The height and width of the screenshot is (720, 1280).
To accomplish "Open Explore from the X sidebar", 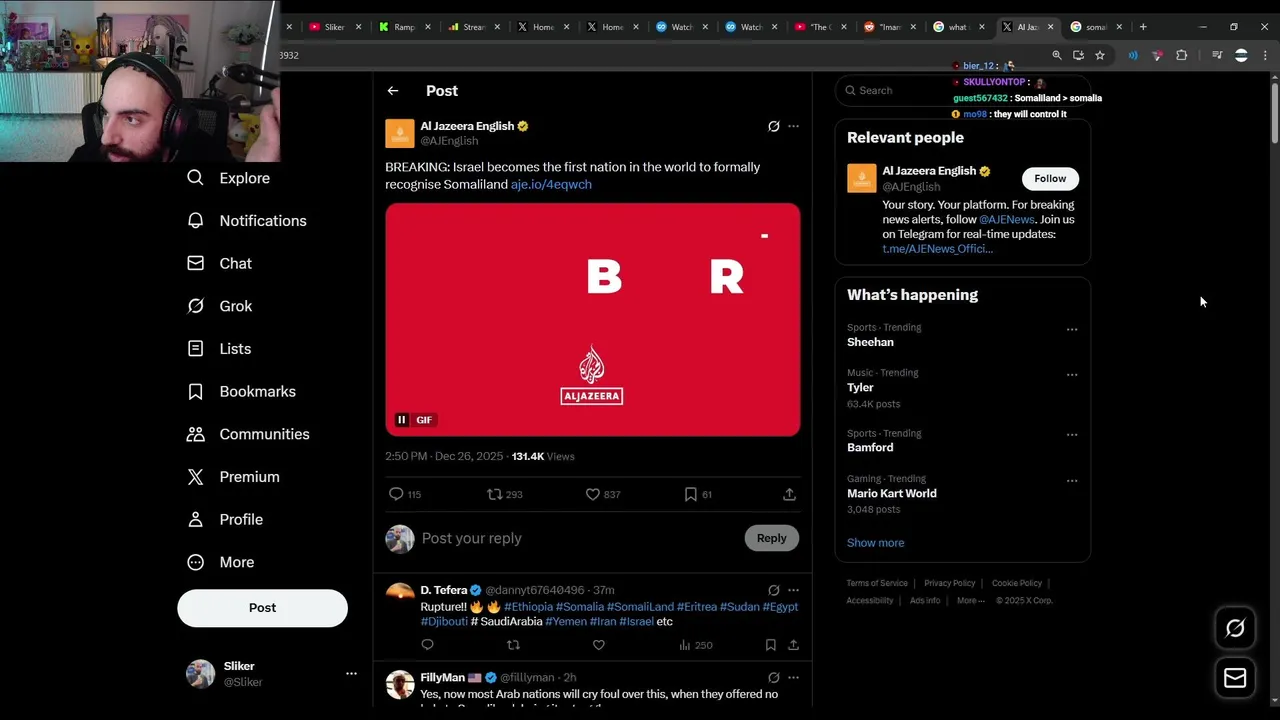I will [229, 178].
